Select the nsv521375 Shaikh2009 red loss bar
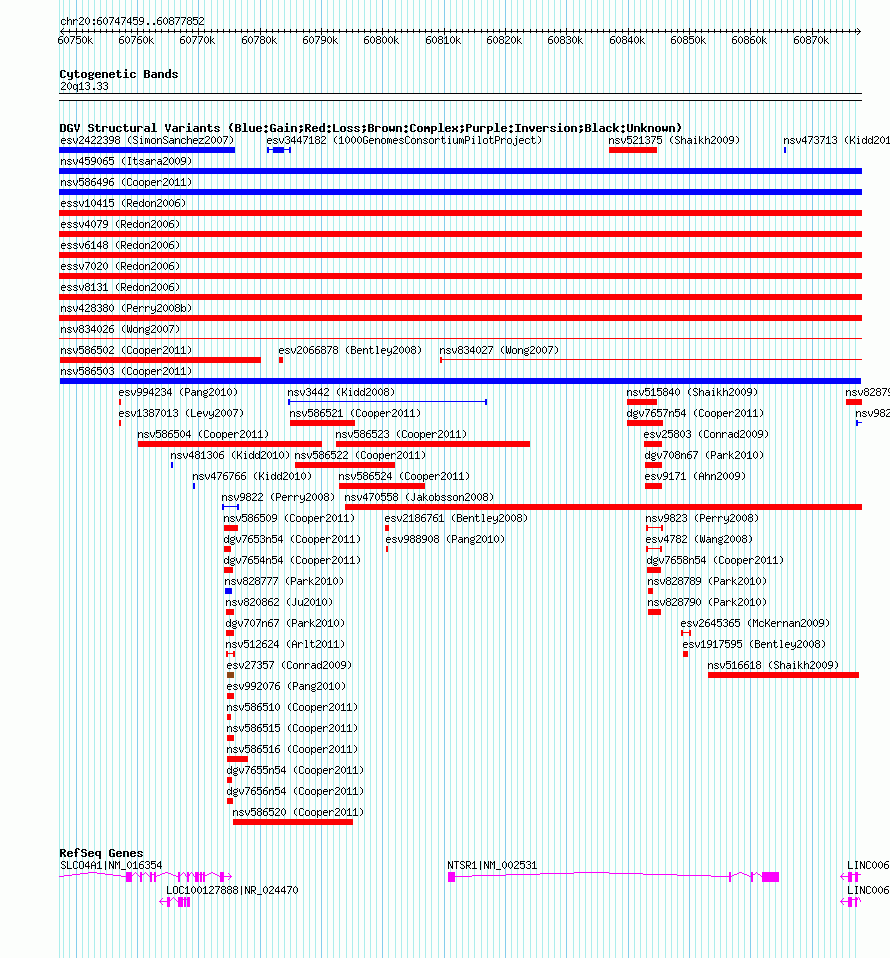Viewport: 890px width, 958px height. [x=633, y=150]
